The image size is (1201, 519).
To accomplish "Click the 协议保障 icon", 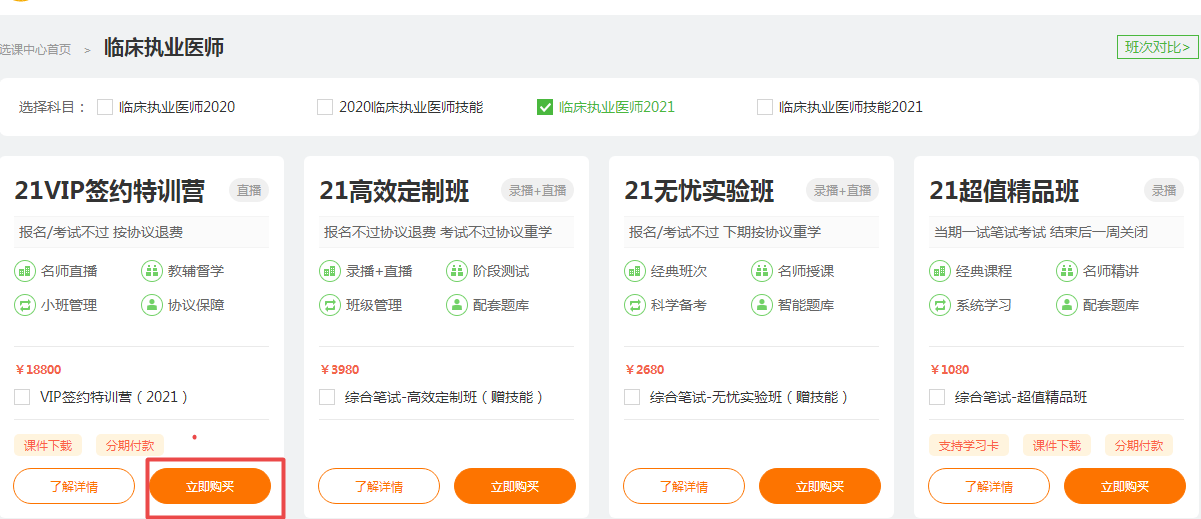I will 152,305.
